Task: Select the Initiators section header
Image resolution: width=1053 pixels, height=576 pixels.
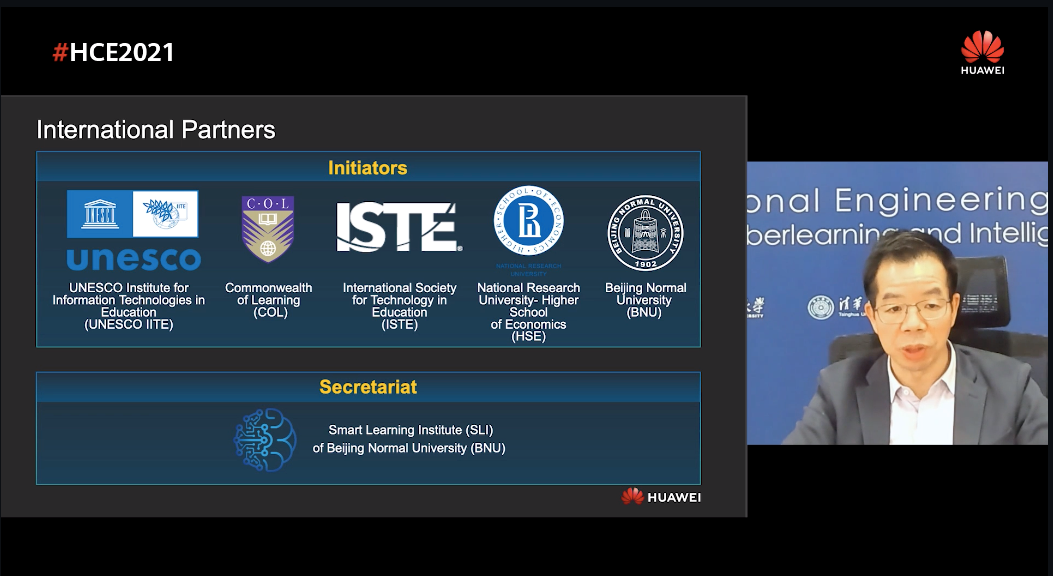Action: point(368,168)
